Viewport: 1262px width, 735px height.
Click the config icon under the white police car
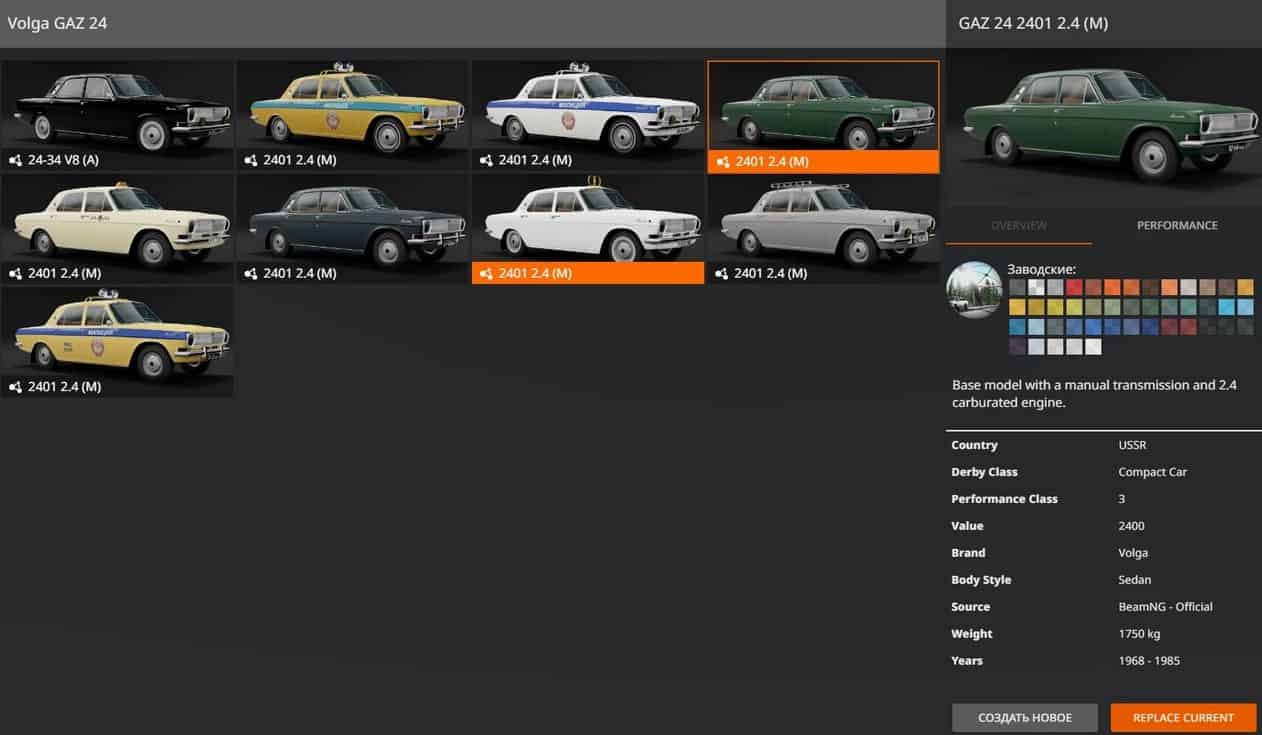(486, 160)
